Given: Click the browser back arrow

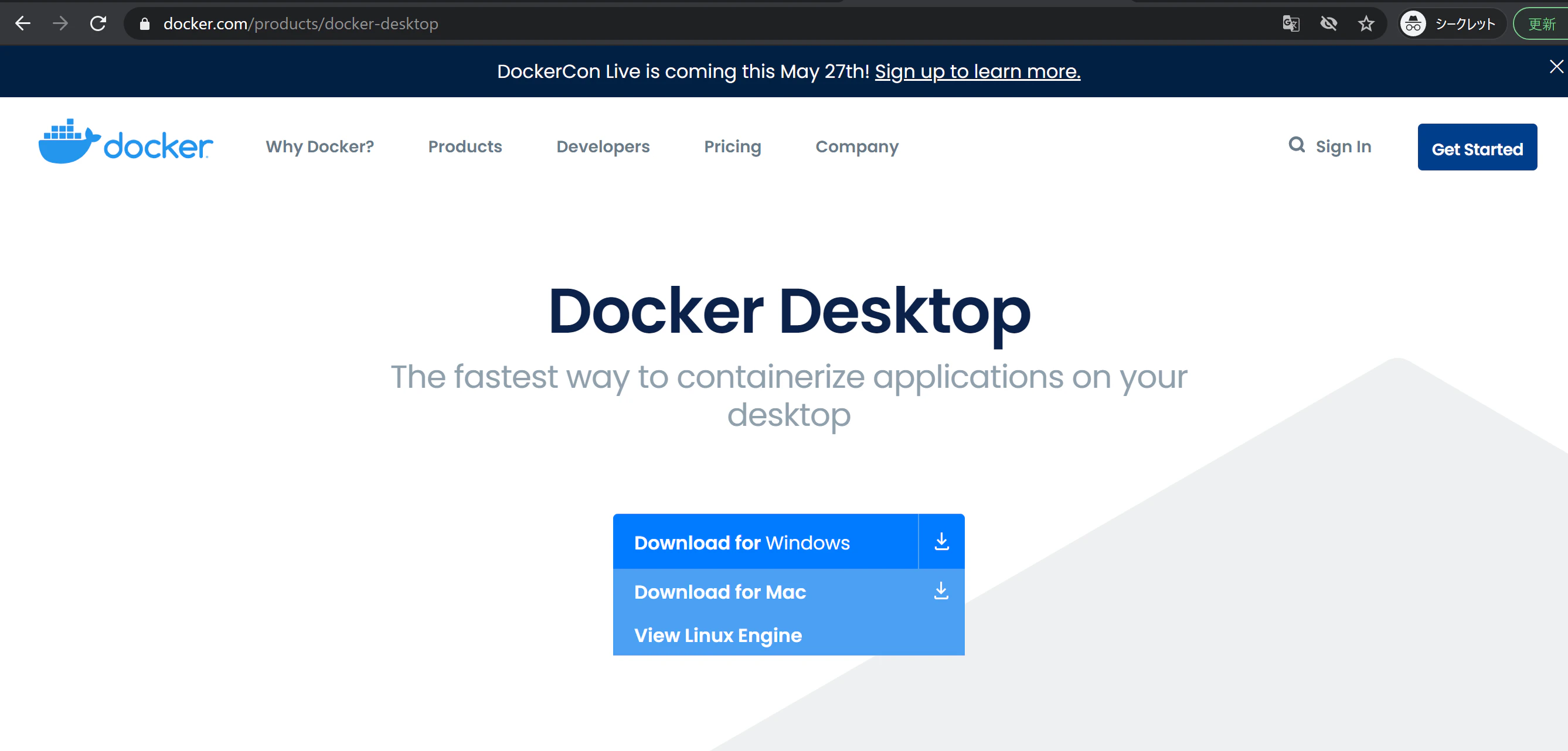Looking at the screenshot, I should [x=22, y=23].
